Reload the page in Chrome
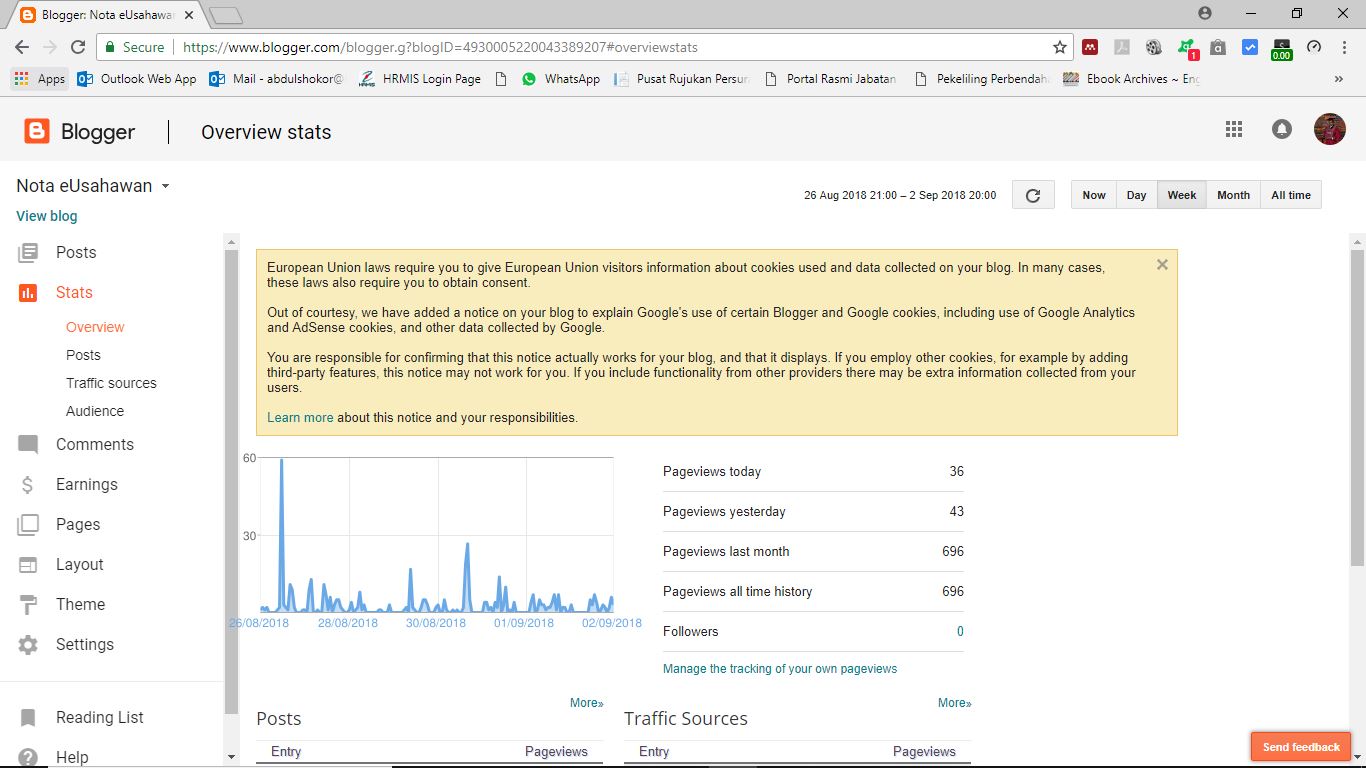 click(78, 47)
